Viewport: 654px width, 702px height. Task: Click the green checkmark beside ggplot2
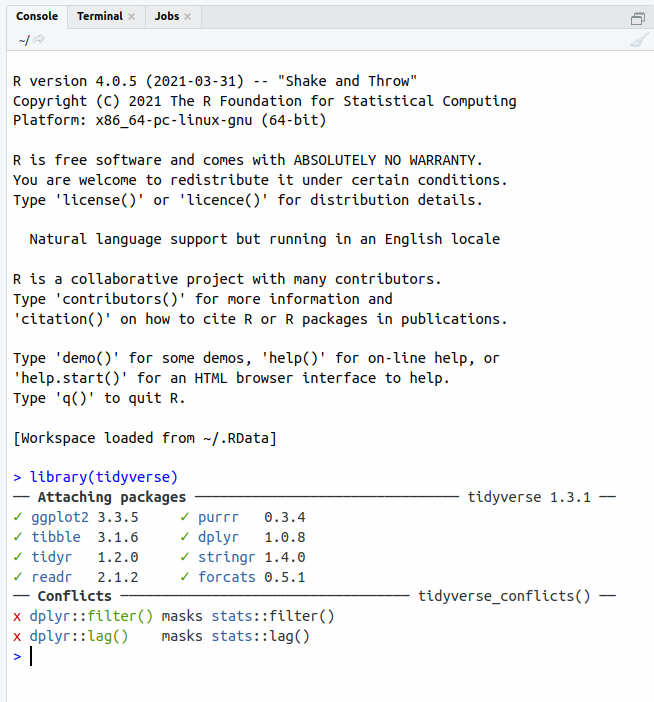coord(17,517)
